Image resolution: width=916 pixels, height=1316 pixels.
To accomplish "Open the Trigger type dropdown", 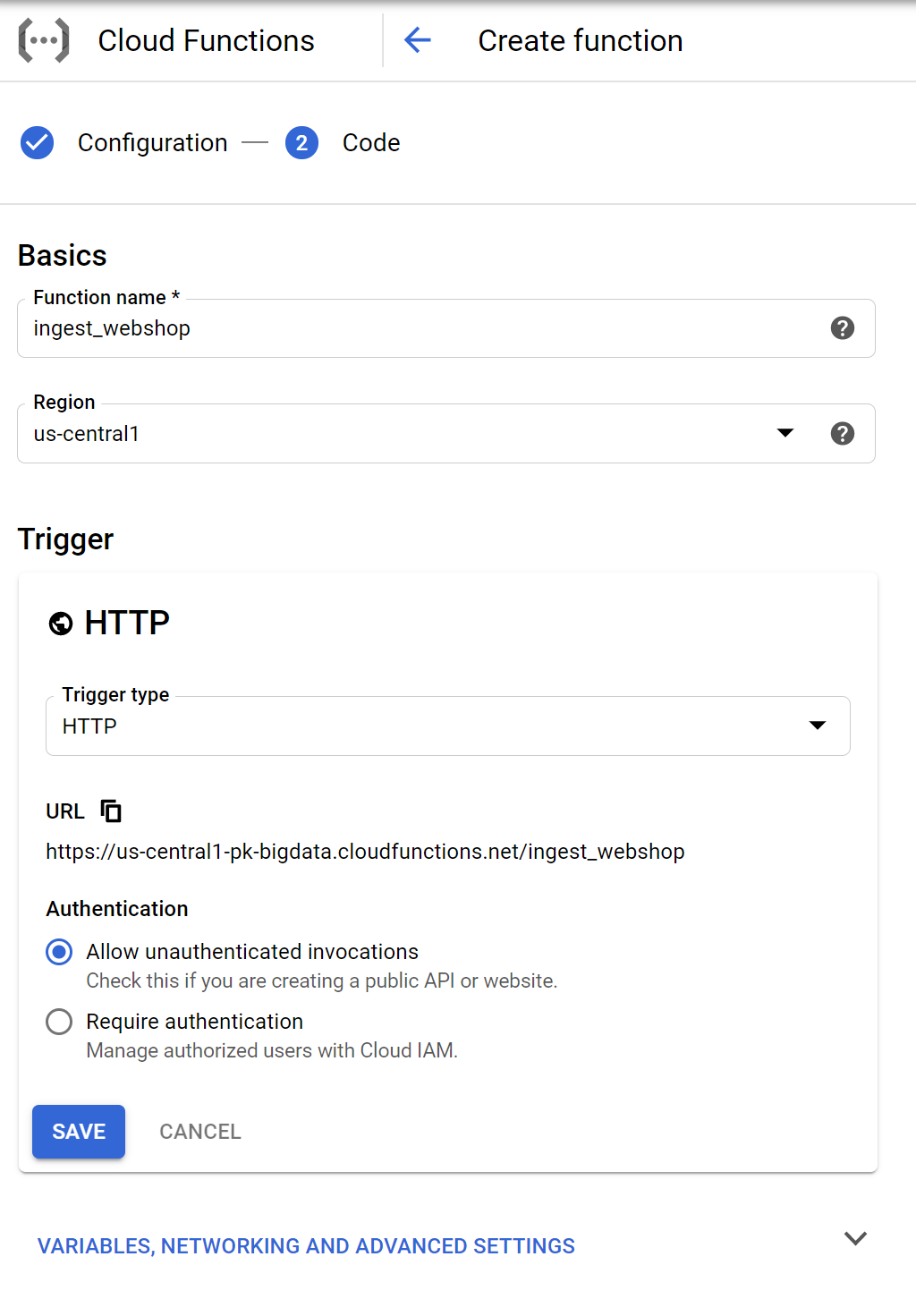I will click(447, 726).
